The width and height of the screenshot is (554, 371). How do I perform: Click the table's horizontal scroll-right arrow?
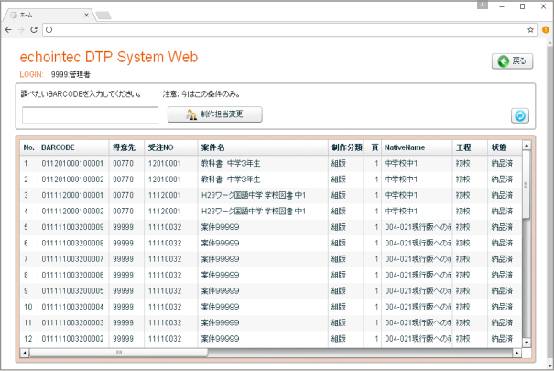tap(517, 352)
